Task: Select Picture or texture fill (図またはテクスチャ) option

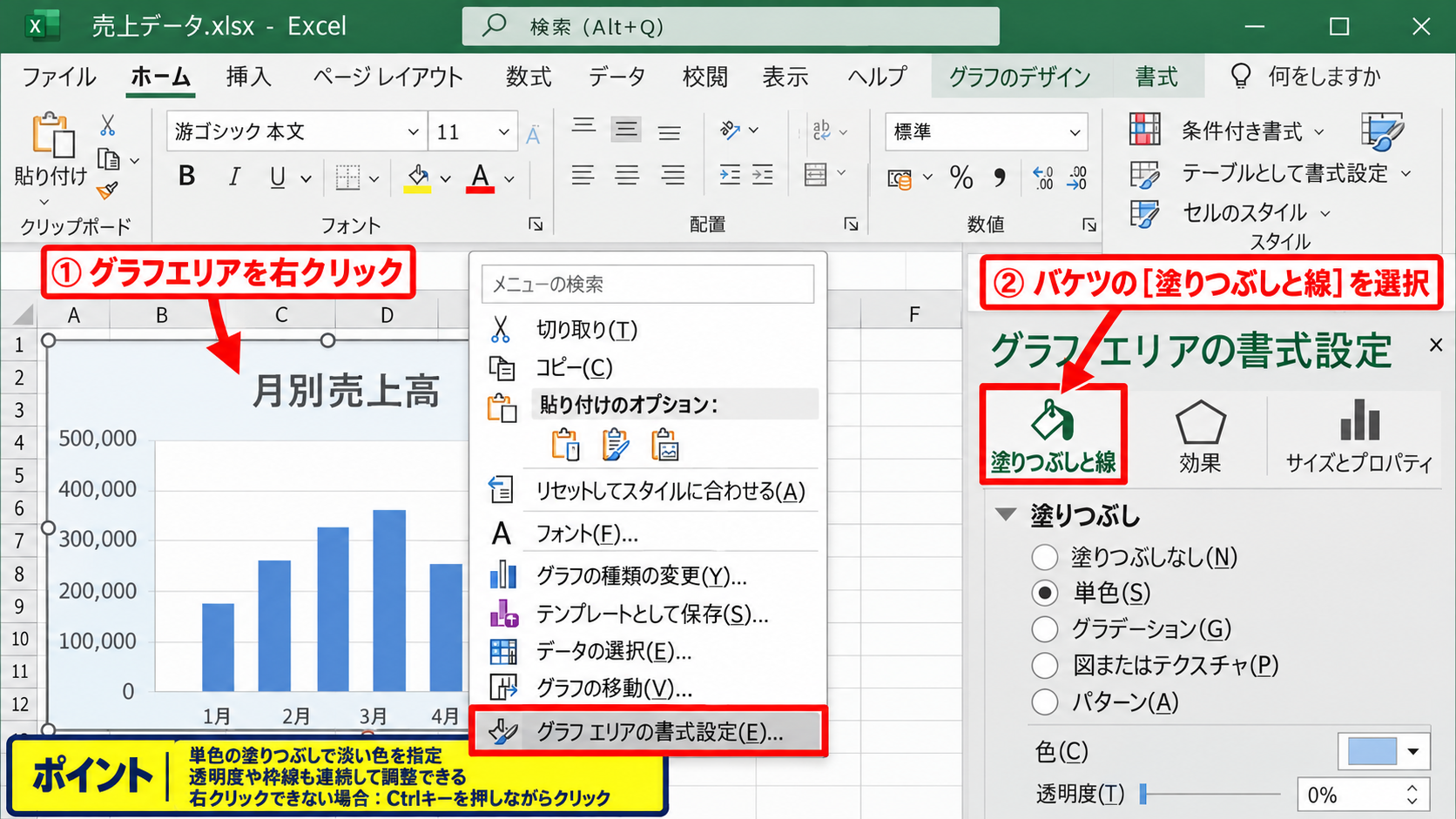Action: [1044, 665]
